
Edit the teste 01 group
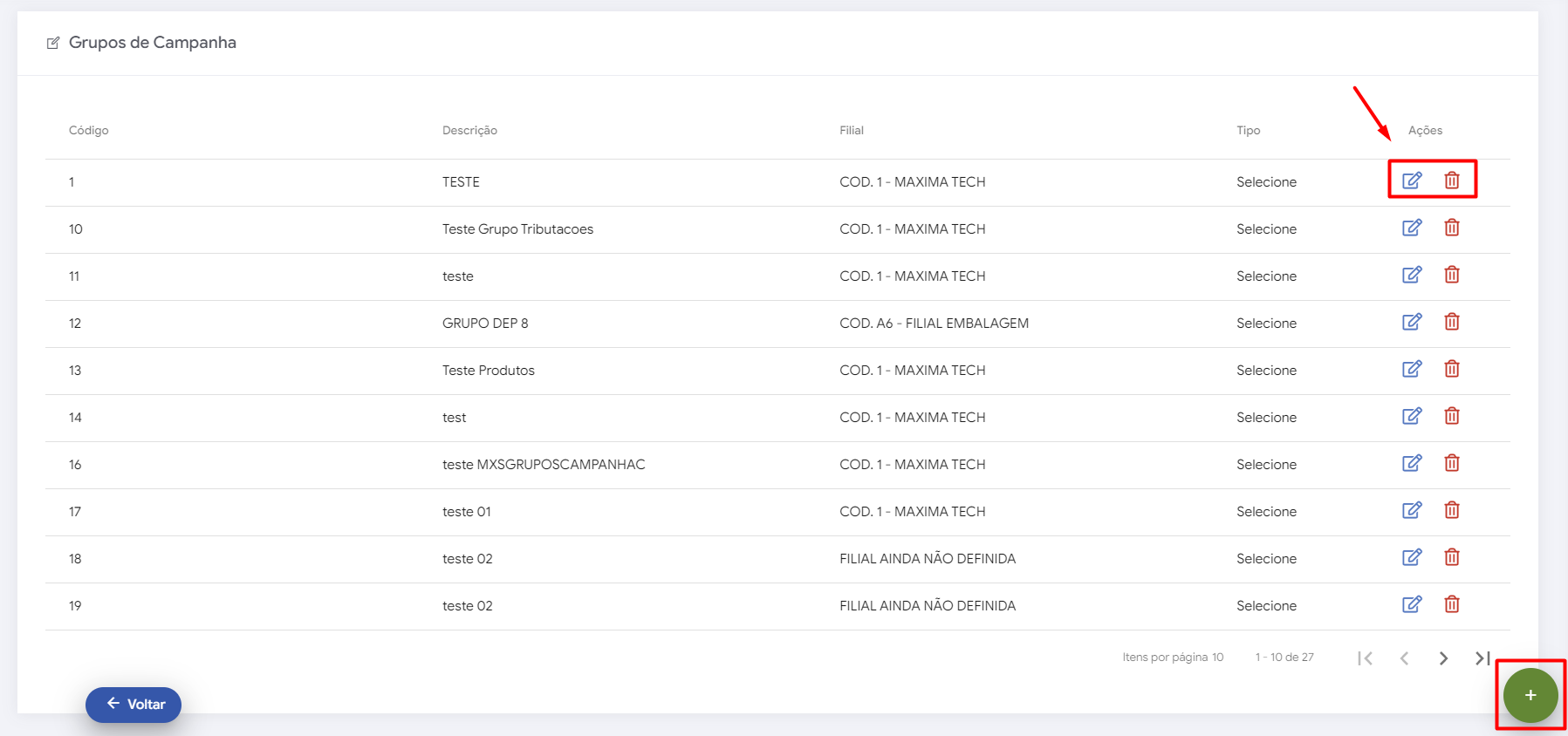(x=1412, y=510)
